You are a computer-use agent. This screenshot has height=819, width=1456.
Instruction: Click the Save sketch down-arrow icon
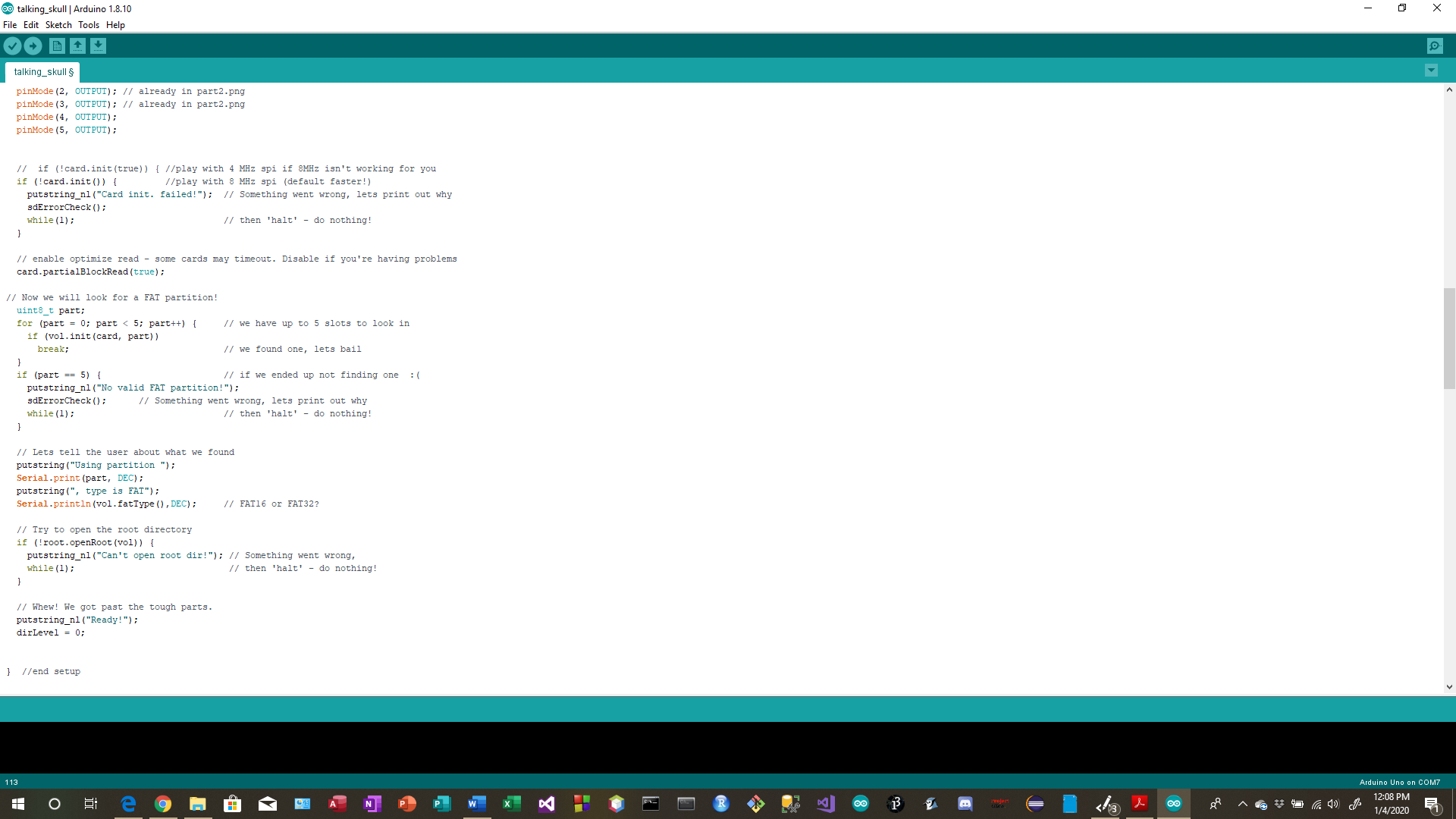tap(98, 46)
